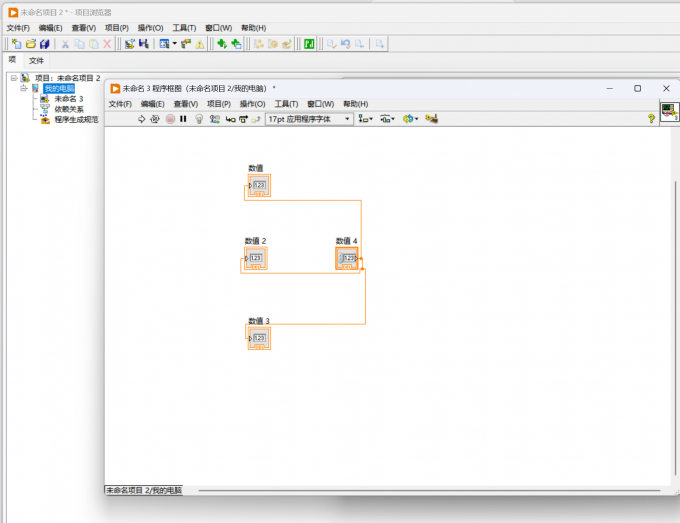
Task: Click the green VI Package icon in toolbar
Action: pos(309,44)
